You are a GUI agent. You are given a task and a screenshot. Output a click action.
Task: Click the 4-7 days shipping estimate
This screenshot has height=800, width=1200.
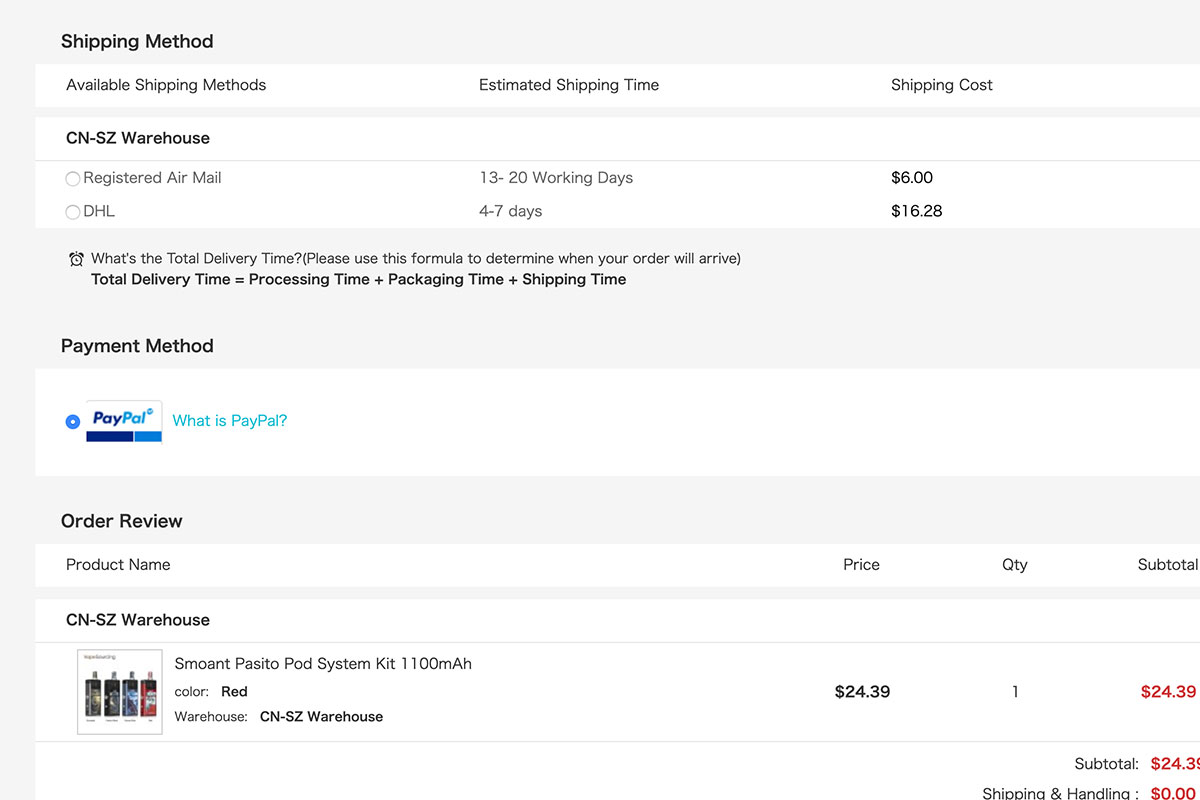(511, 211)
